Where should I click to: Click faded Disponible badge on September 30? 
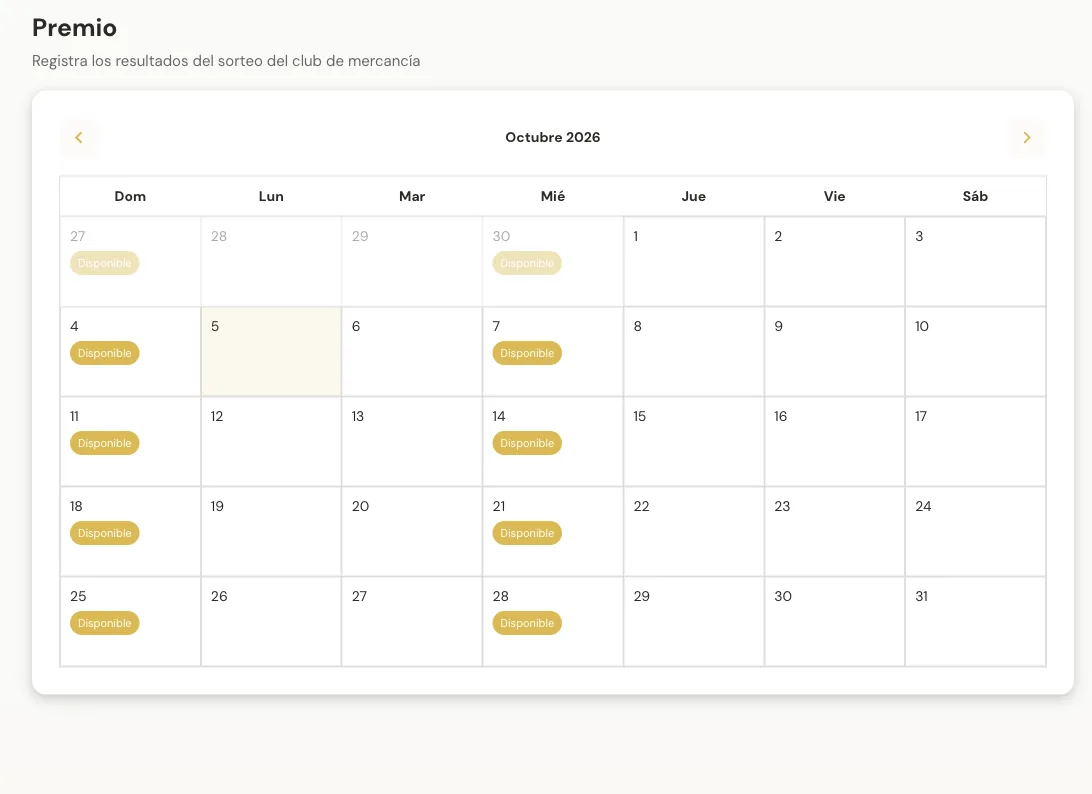526,263
